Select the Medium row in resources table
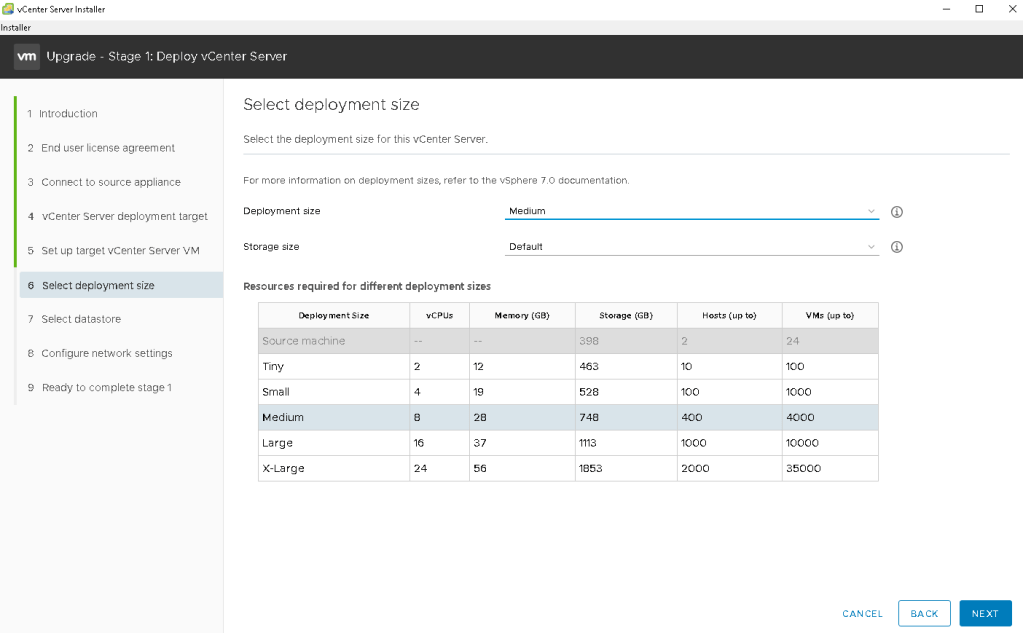 (x=567, y=417)
